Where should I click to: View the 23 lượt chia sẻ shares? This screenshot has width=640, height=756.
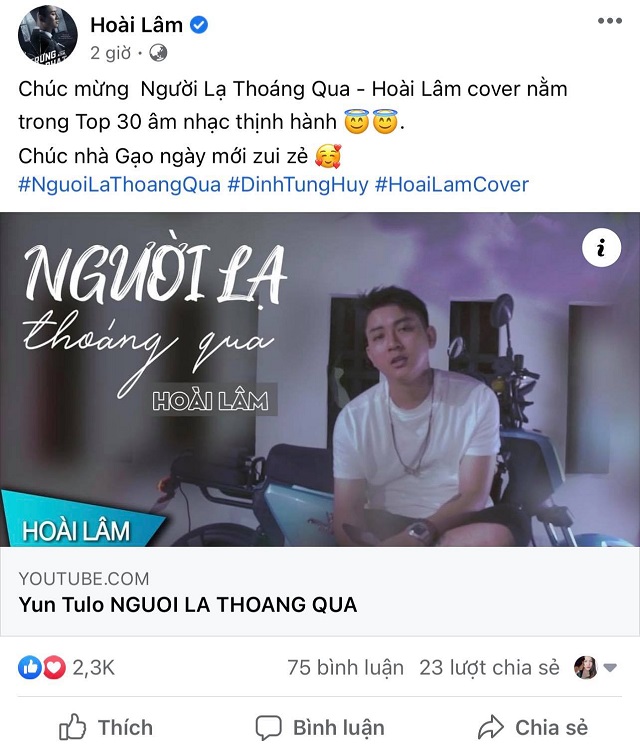coord(489,668)
